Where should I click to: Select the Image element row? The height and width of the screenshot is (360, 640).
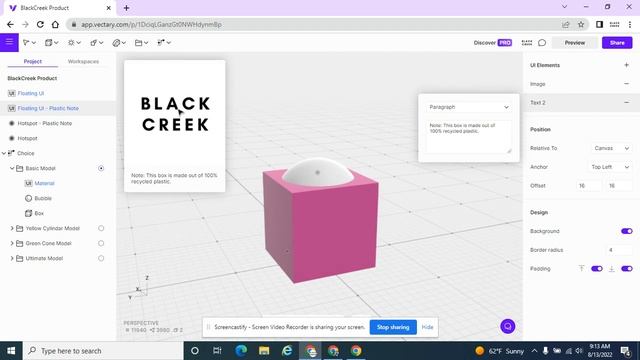tap(581, 84)
